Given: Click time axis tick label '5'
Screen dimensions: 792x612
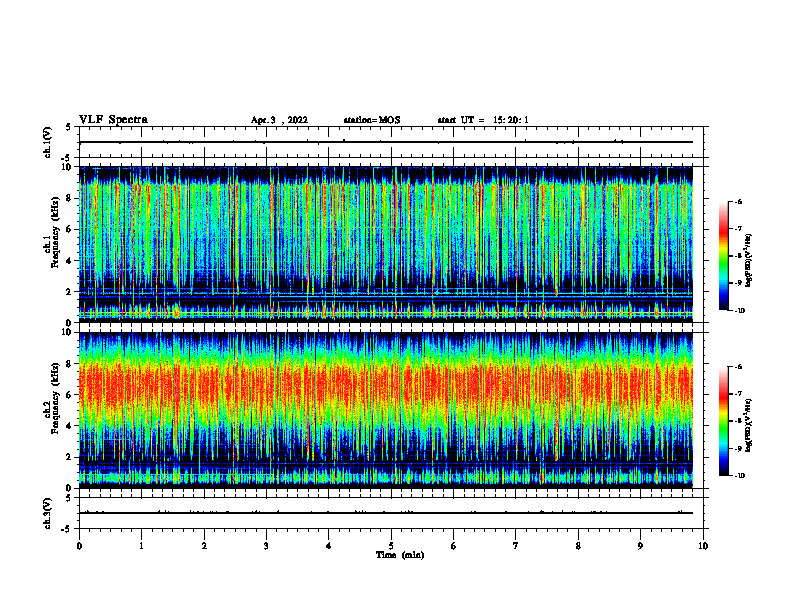Looking at the screenshot, I should click(391, 546).
